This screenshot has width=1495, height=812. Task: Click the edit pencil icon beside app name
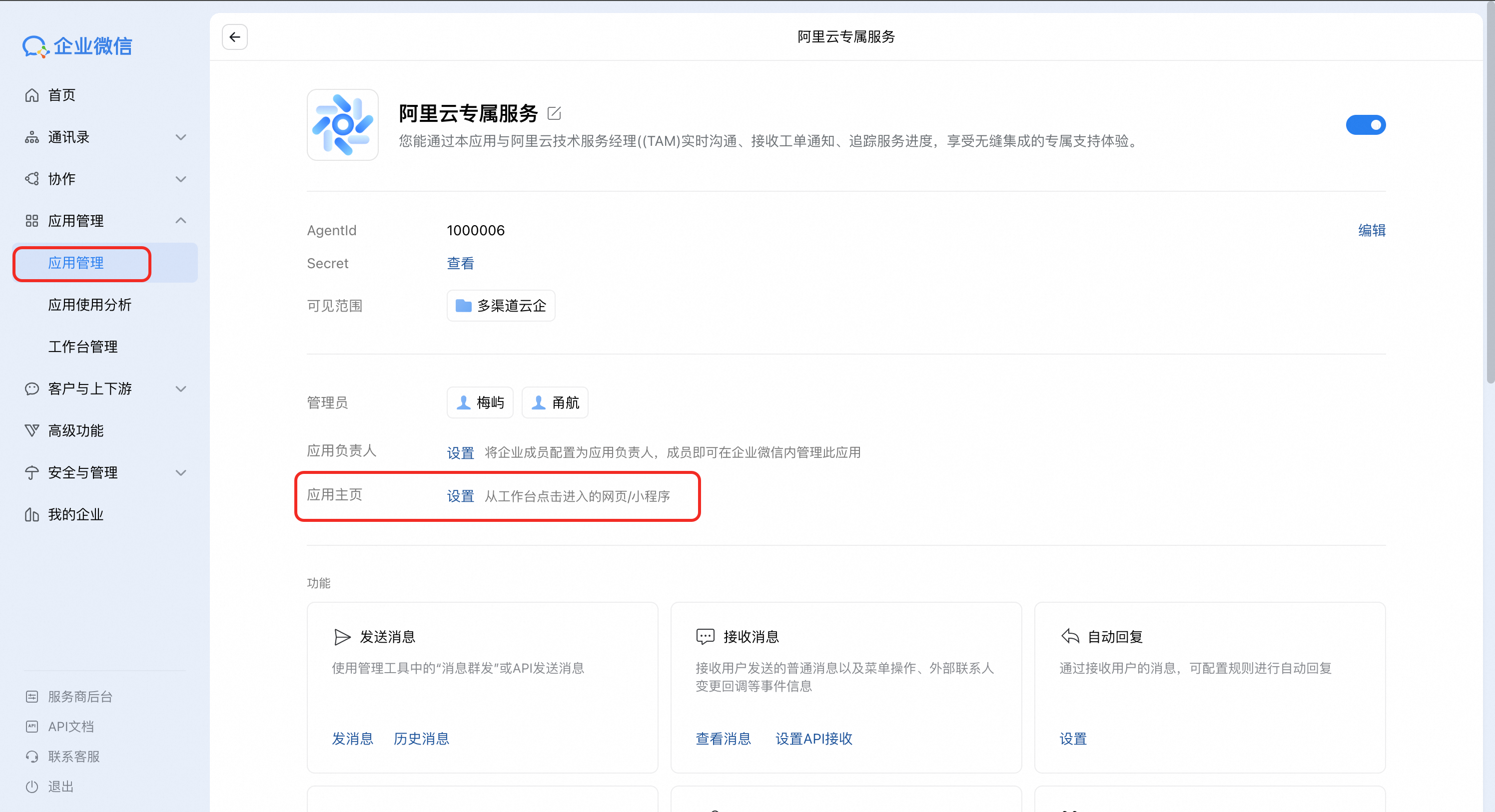pos(554,113)
